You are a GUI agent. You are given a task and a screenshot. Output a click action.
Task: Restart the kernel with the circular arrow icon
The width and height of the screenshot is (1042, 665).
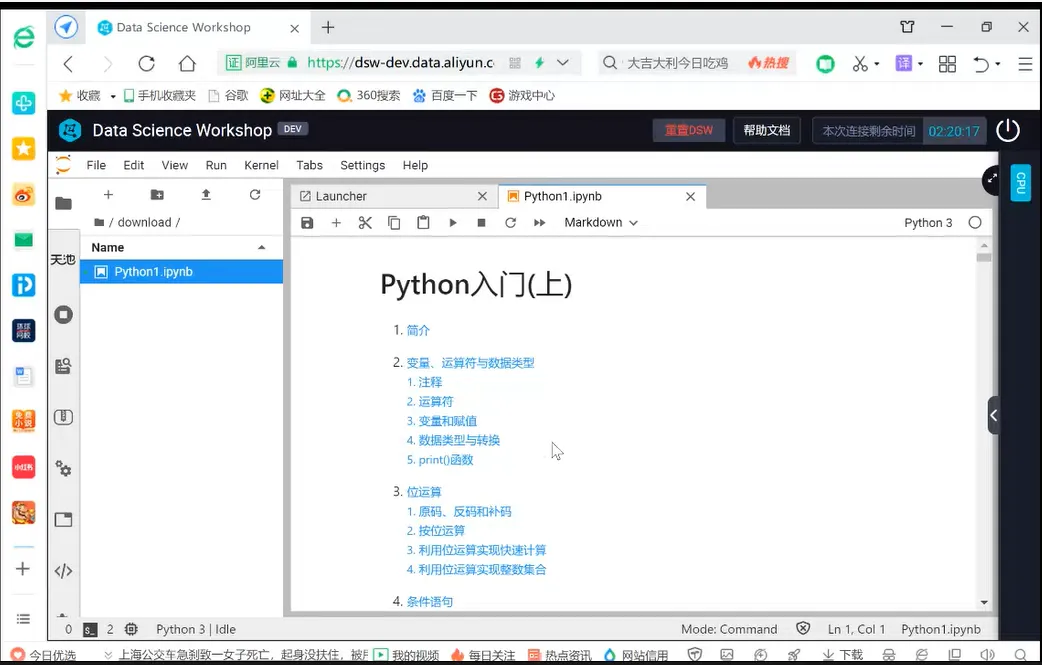pos(510,223)
